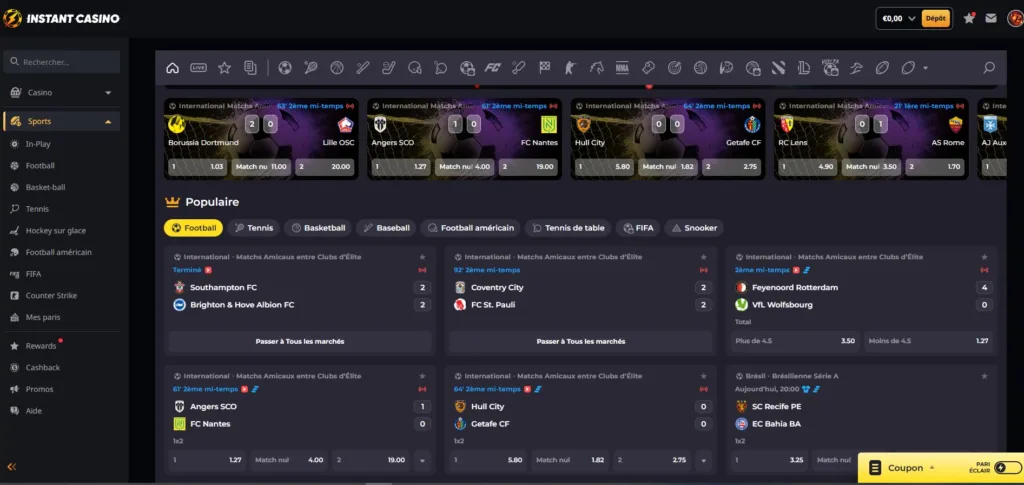Image resolution: width=1024 pixels, height=485 pixels.
Task: Open the bet slips documents icon
Action: coord(250,67)
